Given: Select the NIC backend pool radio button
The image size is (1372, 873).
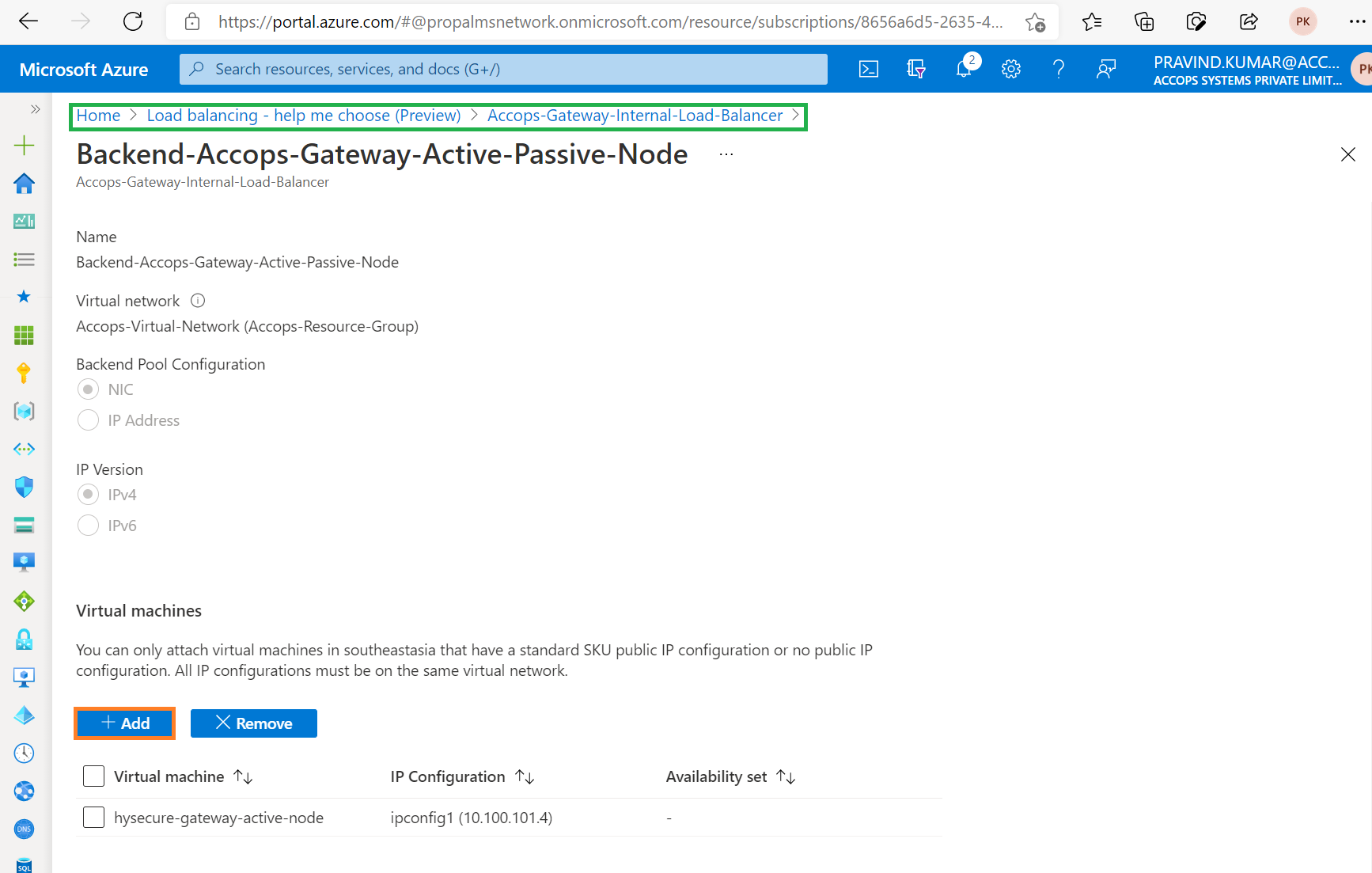Looking at the screenshot, I should click(x=88, y=389).
